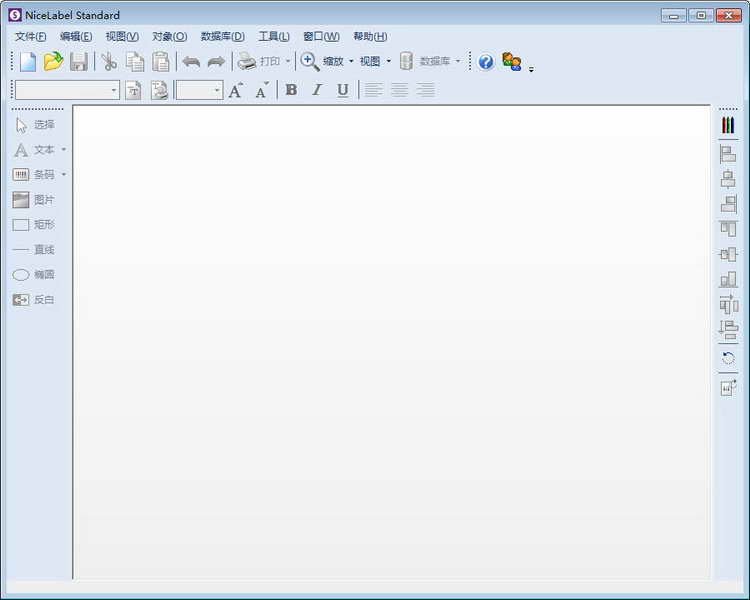Open the 打印 dropdown arrow
The height and width of the screenshot is (600, 750).
[288, 61]
